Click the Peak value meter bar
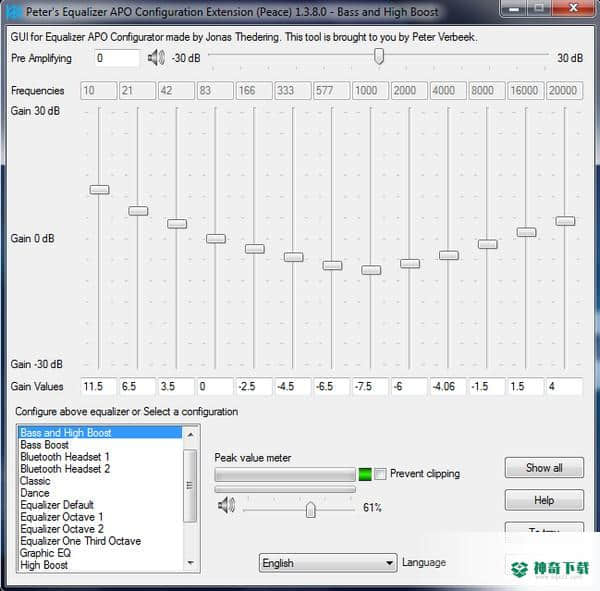The height and width of the screenshot is (591, 600). click(285, 475)
